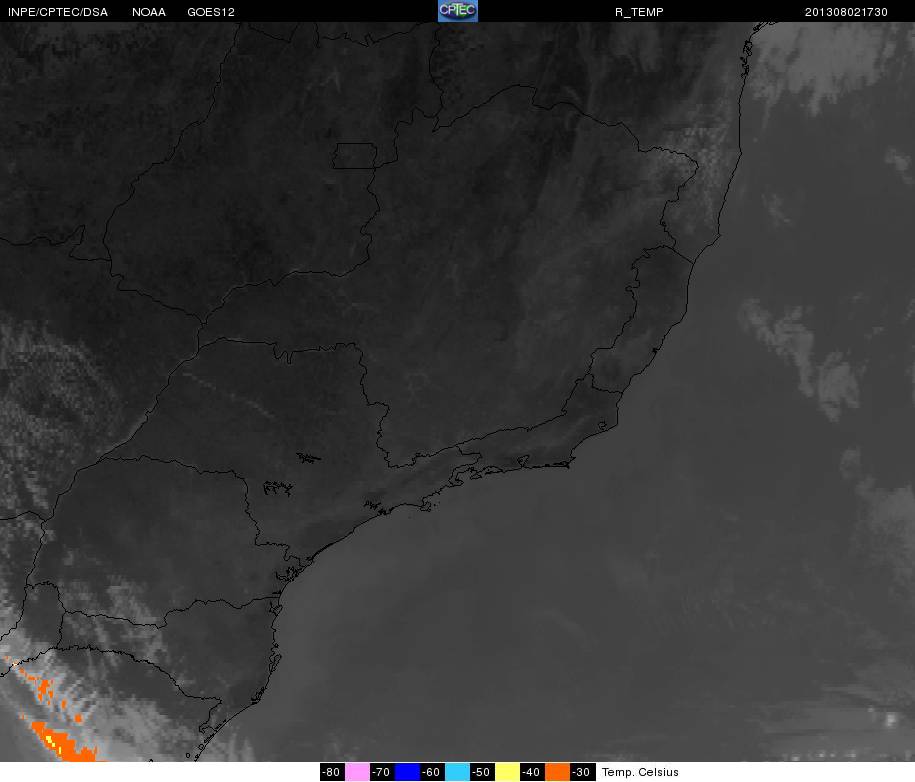Select the pink -80 color swatch
The width and height of the screenshot is (915, 782).
357,772
